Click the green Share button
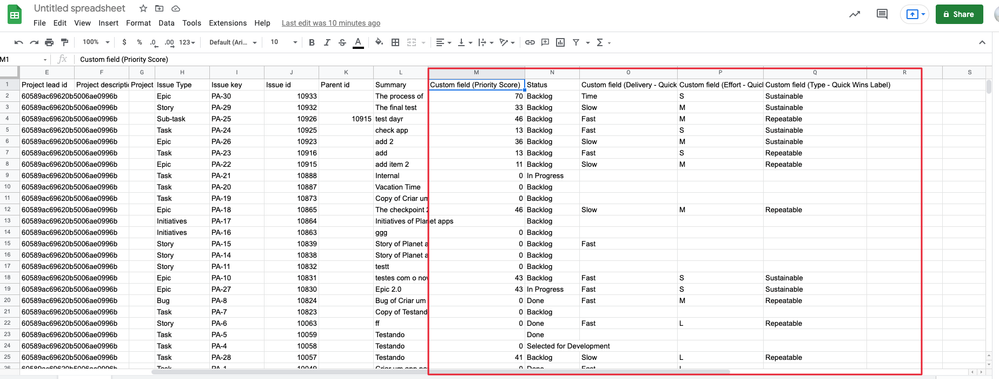999x379 pixels. point(959,14)
